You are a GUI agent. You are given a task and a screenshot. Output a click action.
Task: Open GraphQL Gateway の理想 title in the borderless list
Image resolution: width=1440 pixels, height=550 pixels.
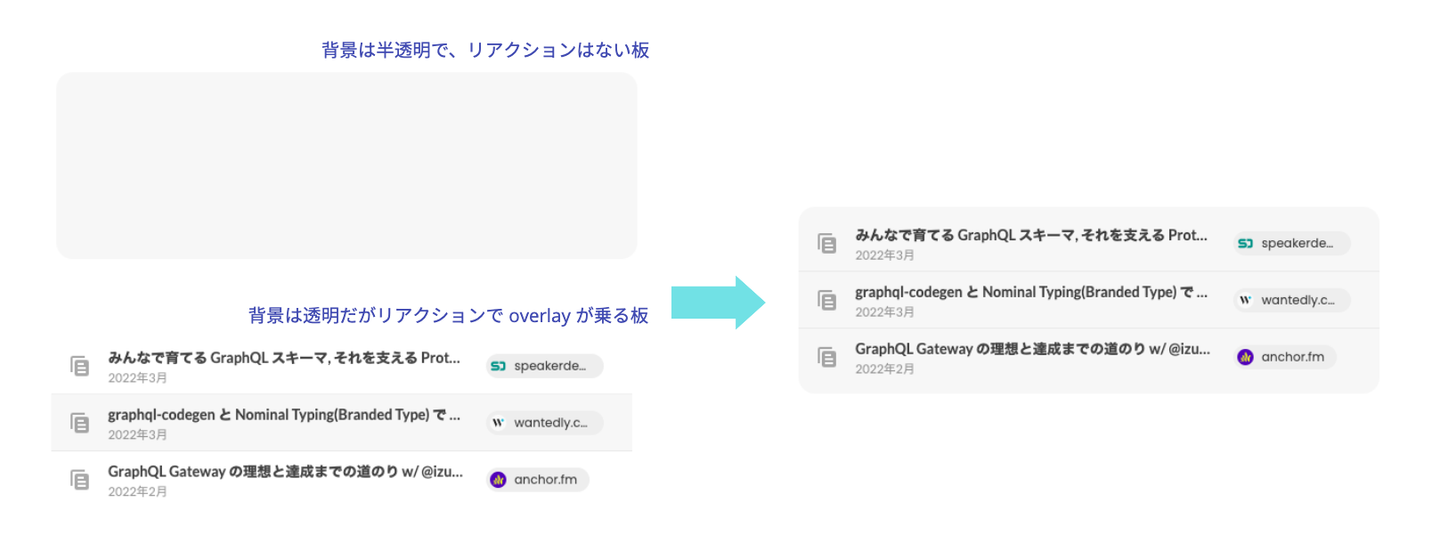click(x=284, y=472)
